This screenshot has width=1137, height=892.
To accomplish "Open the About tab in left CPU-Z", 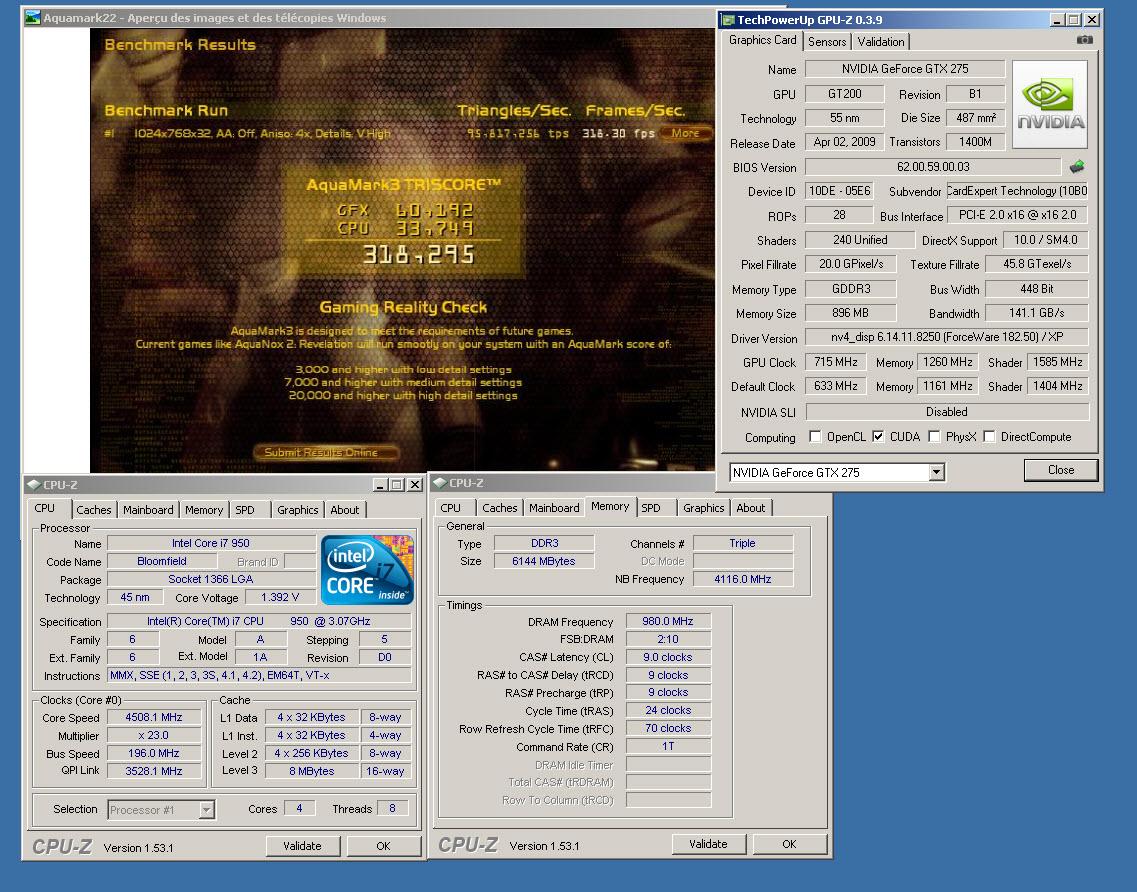I will pos(344,510).
